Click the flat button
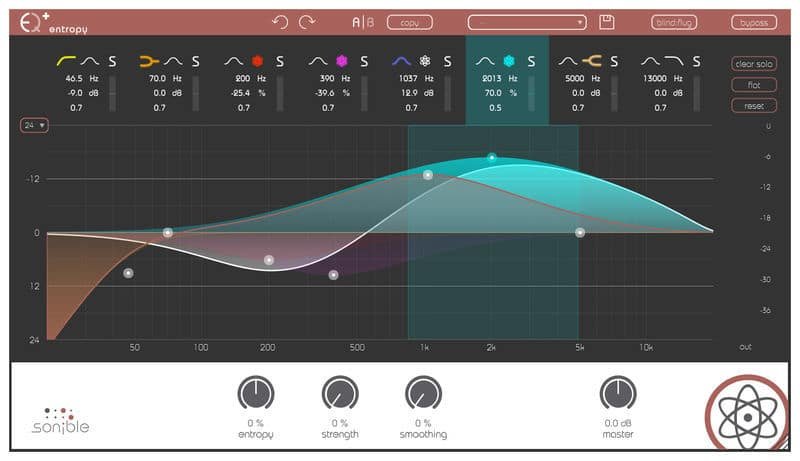The width and height of the screenshot is (800, 461). [754, 85]
